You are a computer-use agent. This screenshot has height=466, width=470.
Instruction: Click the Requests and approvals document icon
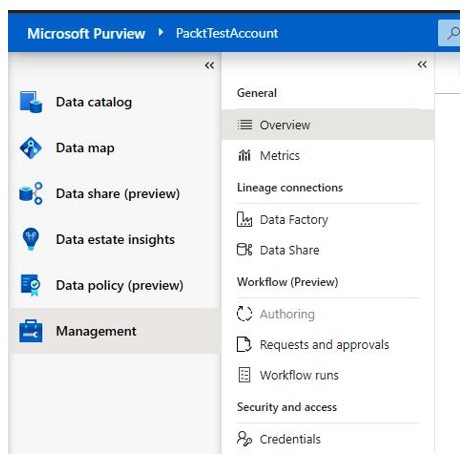[x=244, y=344]
